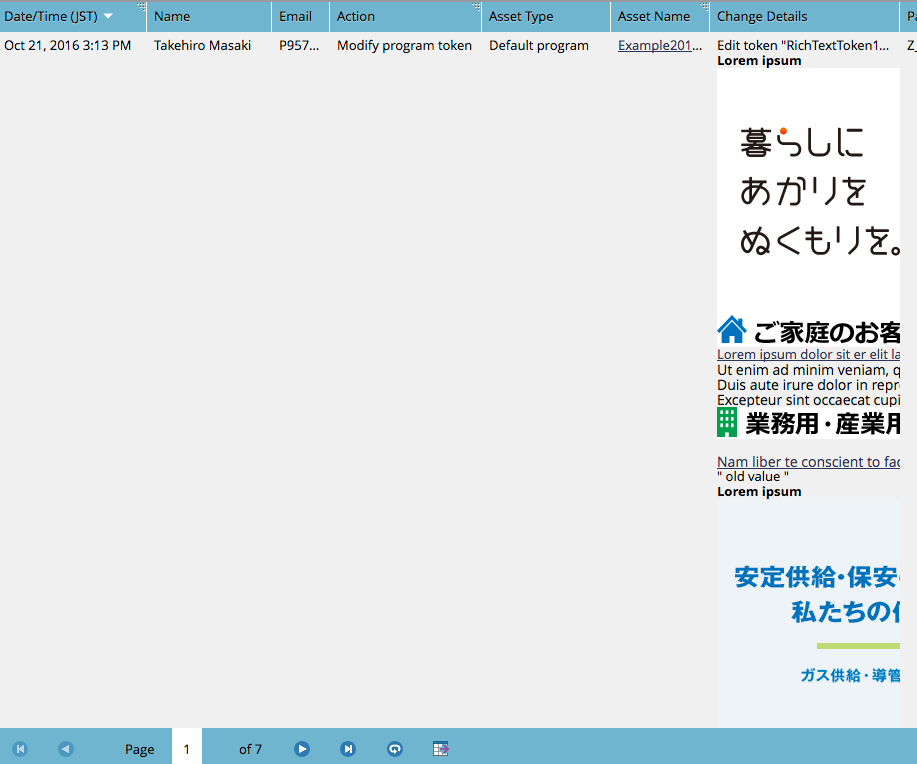Open the Example201... asset name link
This screenshot has height=764, width=917.
tap(659, 45)
